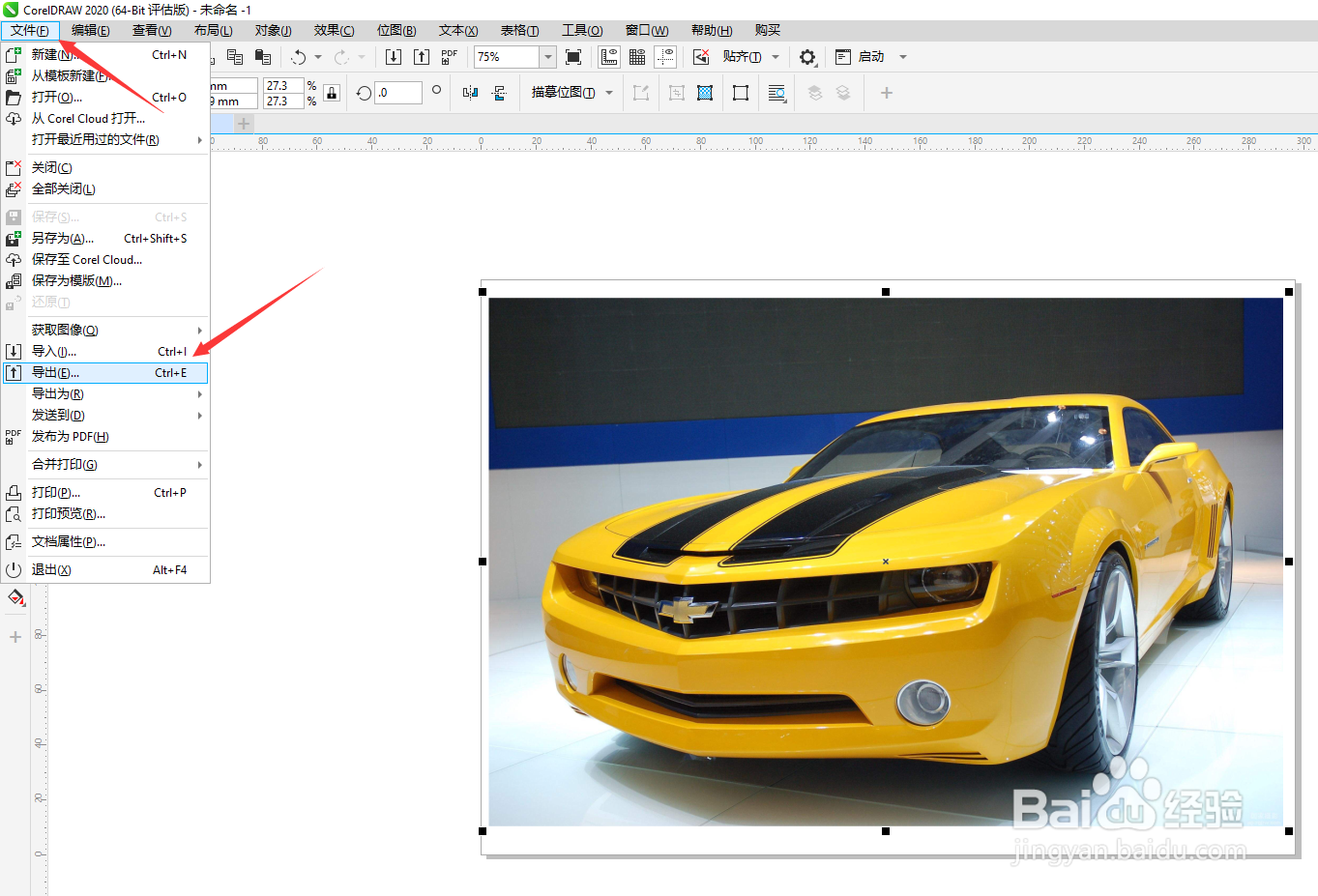
Task: Expand the 启动 dropdown arrow
Action: pos(903,57)
